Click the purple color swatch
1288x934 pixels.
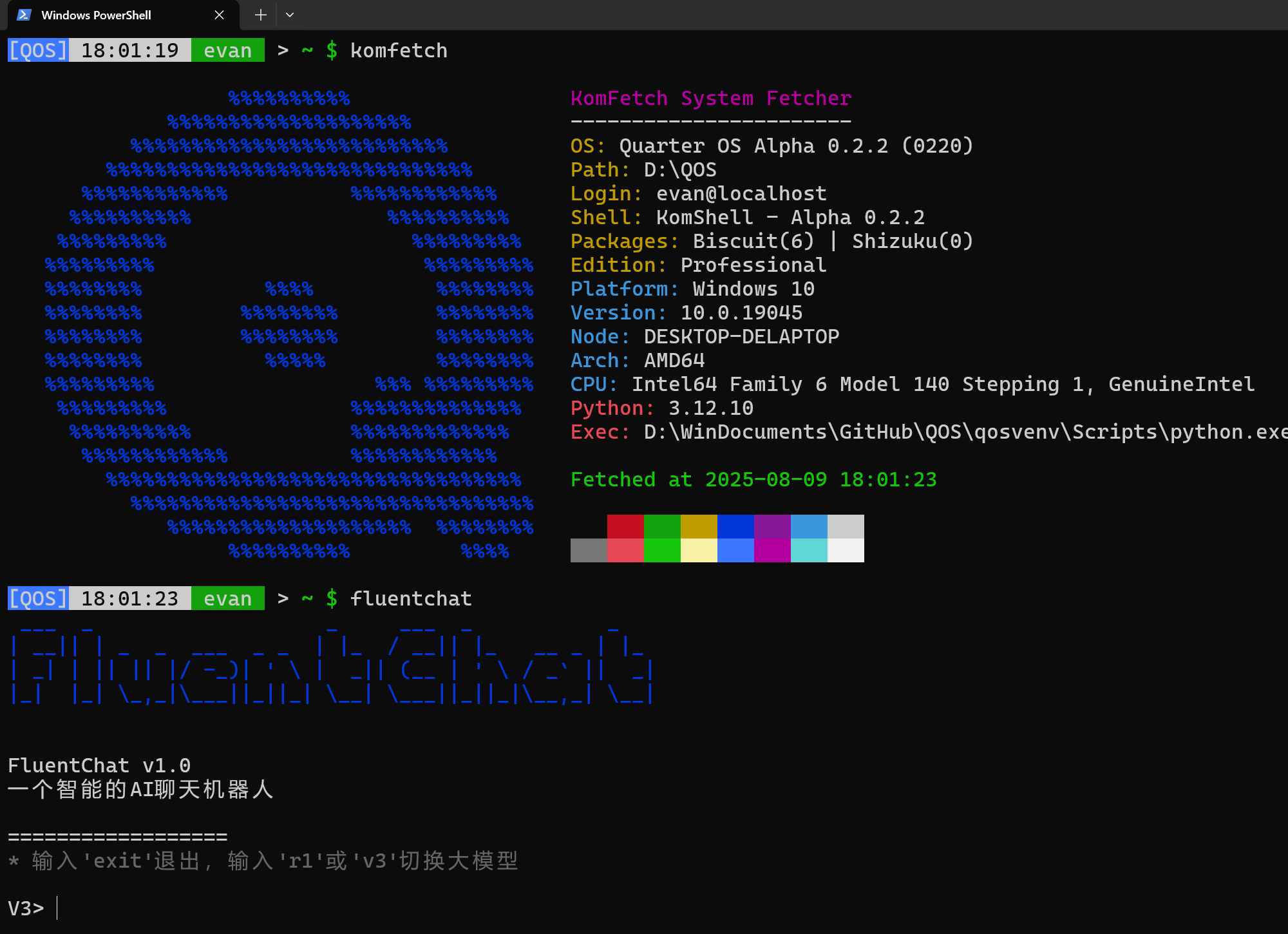point(772,526)
